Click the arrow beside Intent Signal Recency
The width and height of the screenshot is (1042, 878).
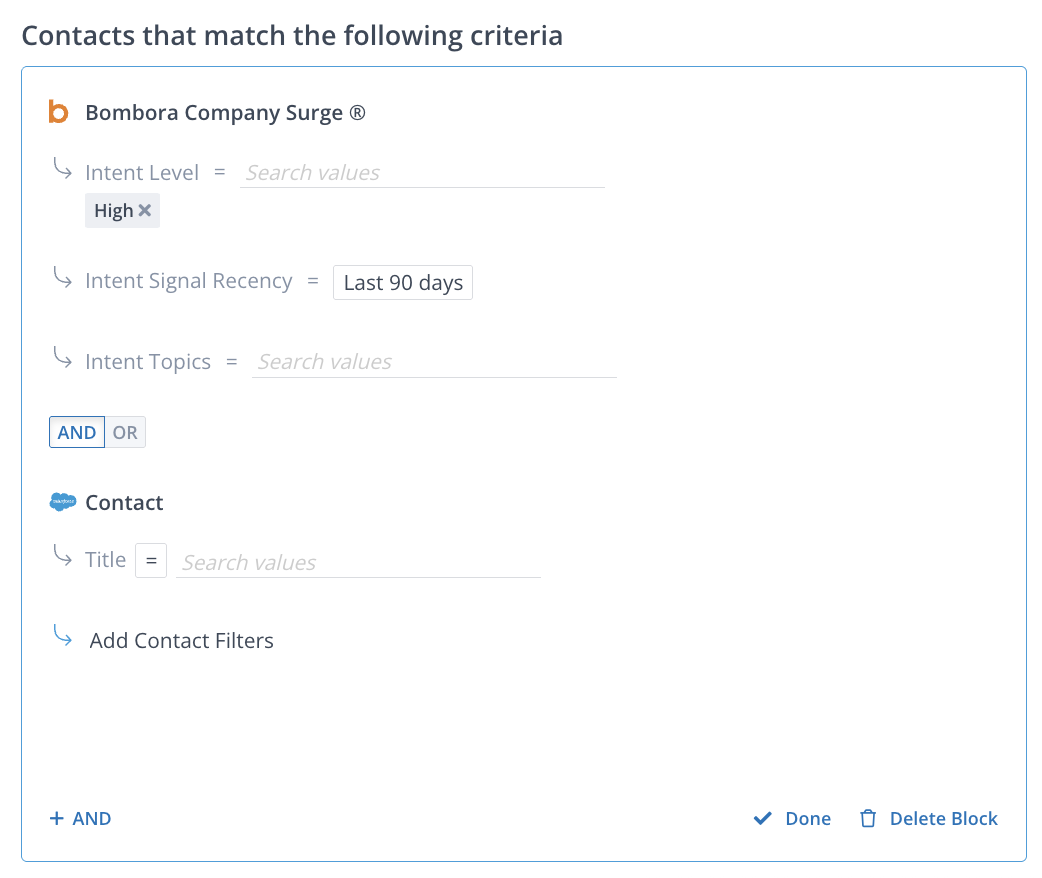[62, 279]
